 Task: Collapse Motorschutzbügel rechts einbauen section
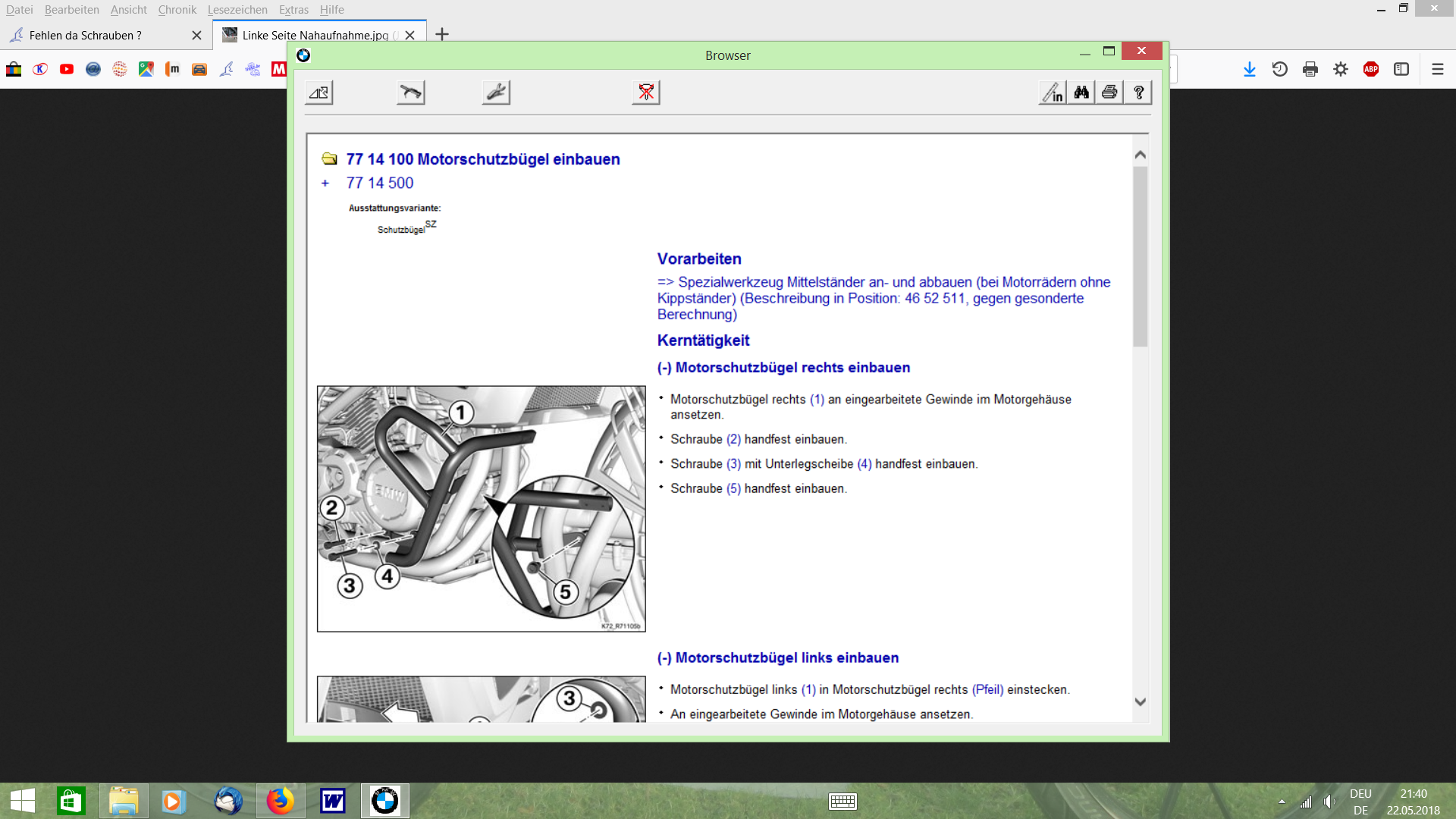(664, 368)
